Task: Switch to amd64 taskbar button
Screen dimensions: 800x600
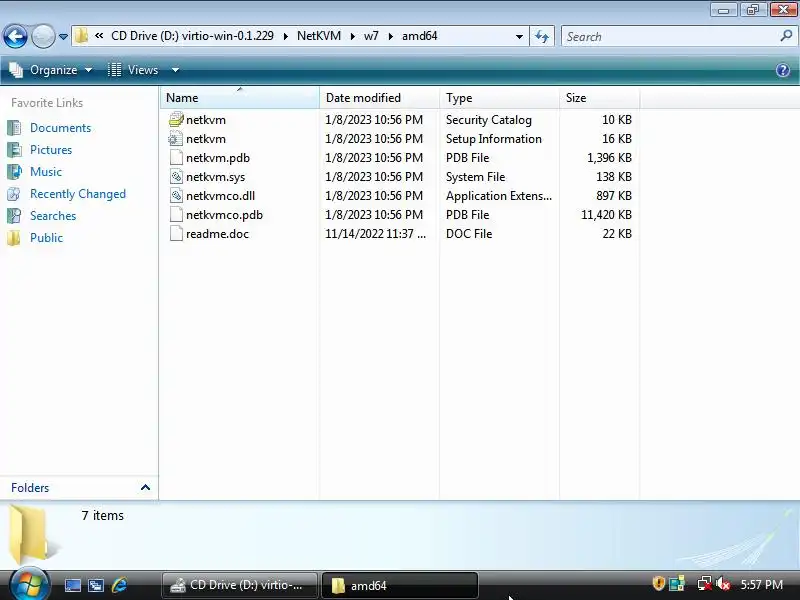Action: point(399,585)
